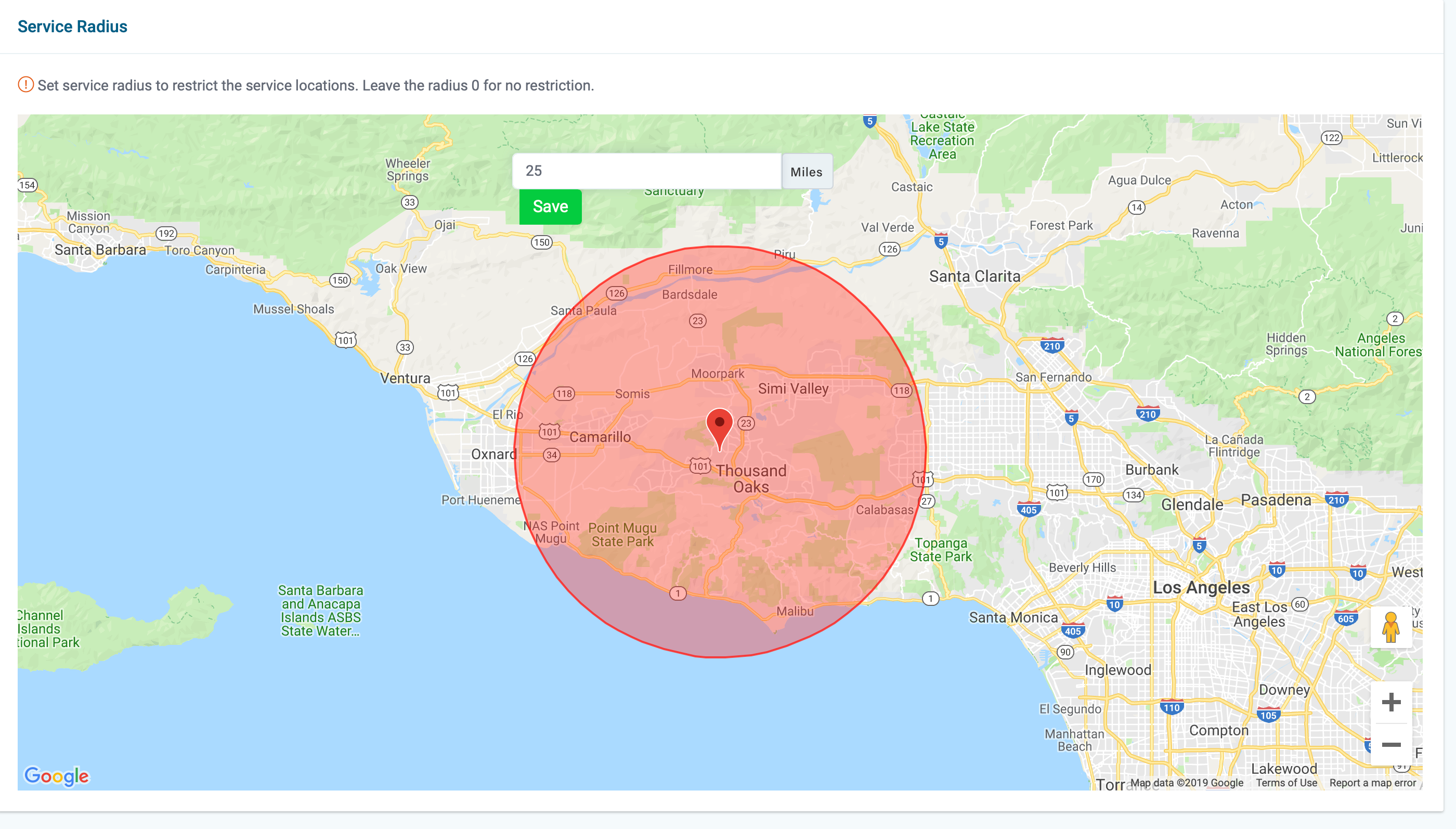Click the Simi Valley label
Image resolution: width=1456 pixels, height=829 pixels.
[793, 389]
